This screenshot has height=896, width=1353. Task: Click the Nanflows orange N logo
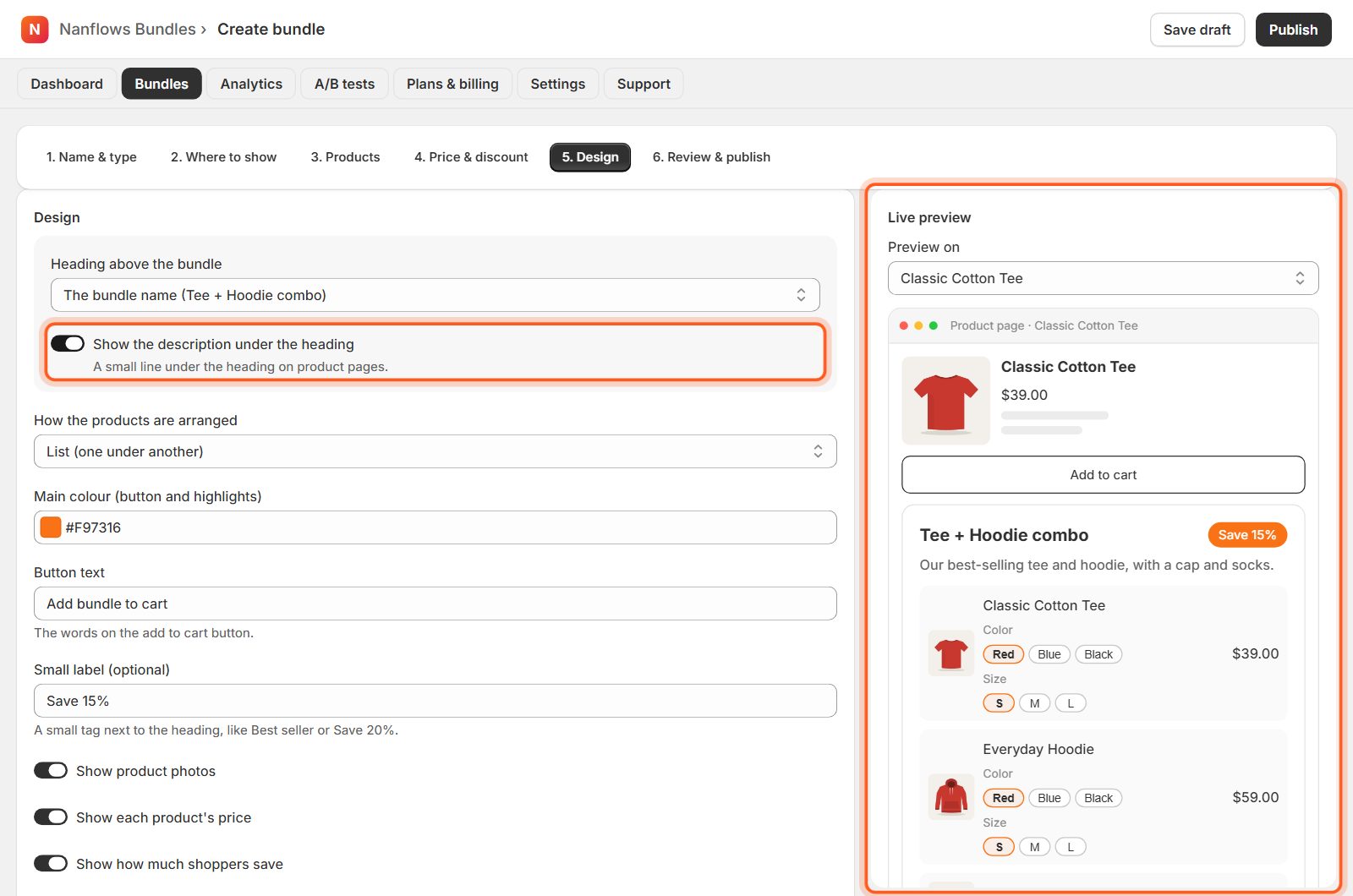point(35,30)
